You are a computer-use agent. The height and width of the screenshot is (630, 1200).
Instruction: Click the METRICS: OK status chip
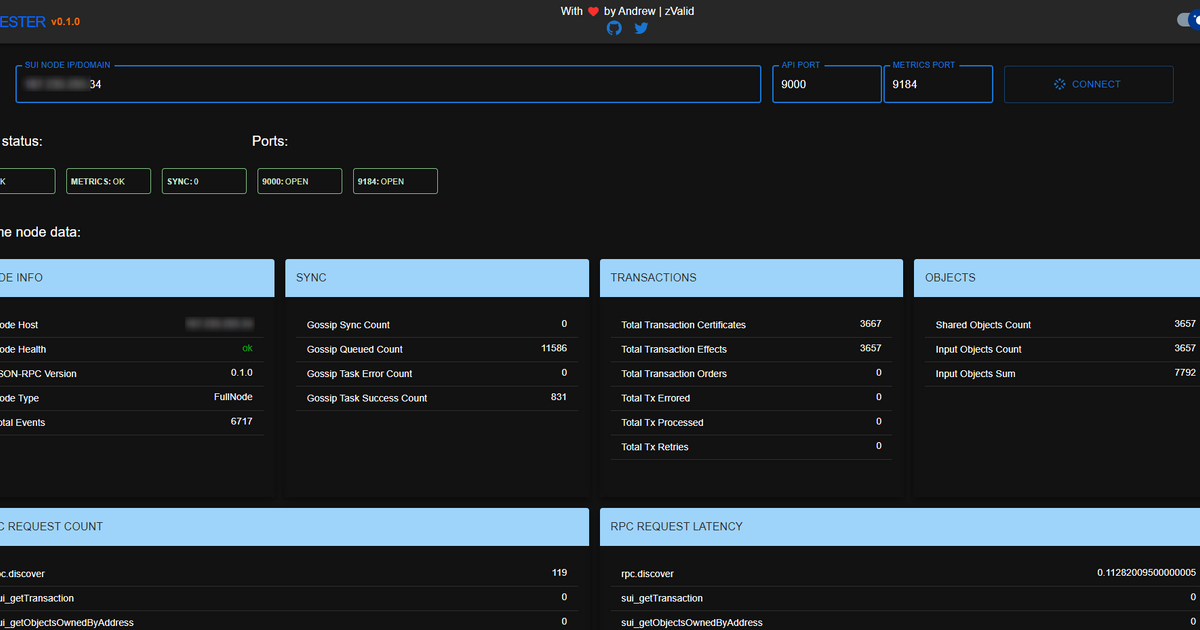pos(108,181)
